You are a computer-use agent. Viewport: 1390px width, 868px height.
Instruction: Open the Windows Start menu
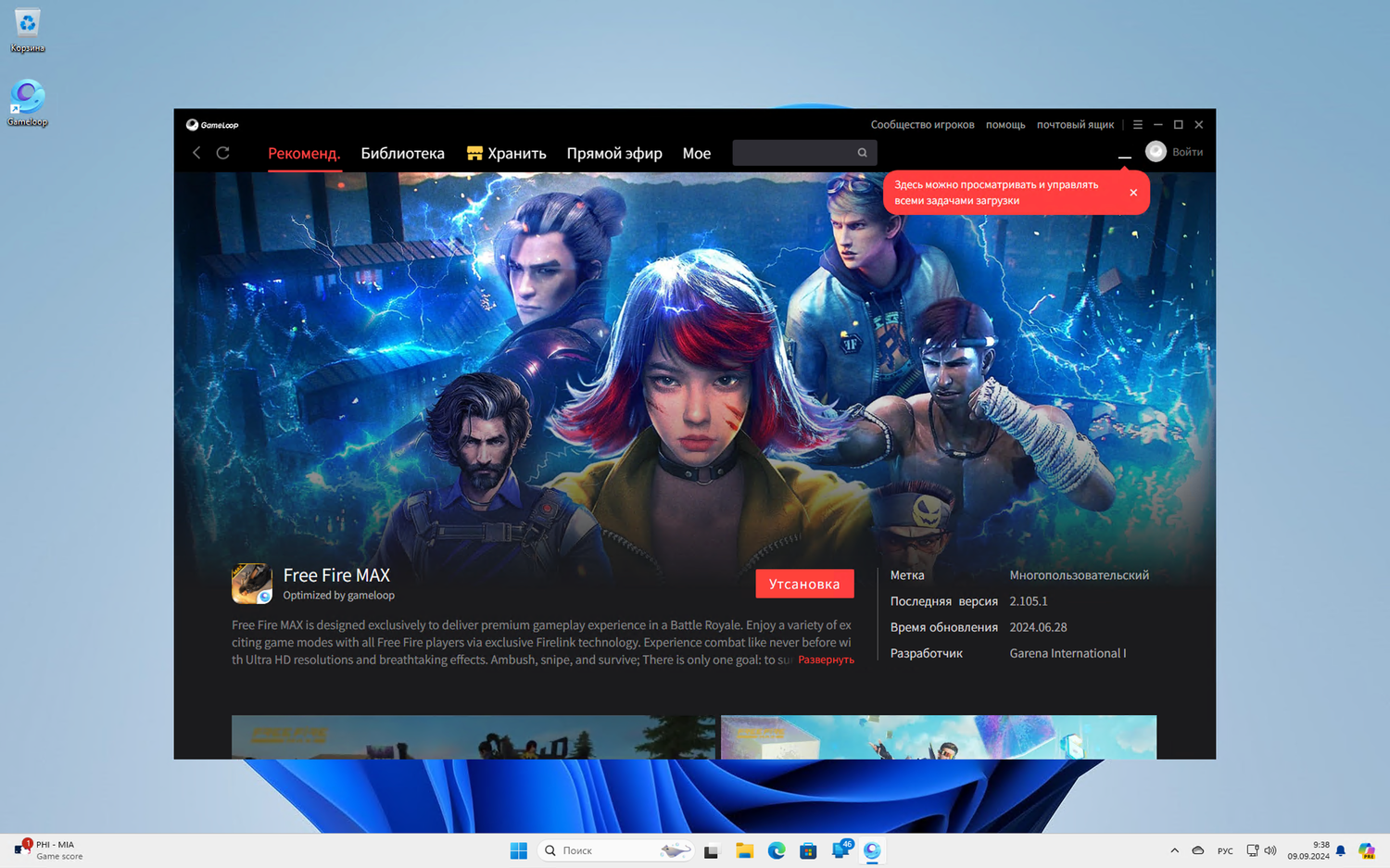(519, 850)
